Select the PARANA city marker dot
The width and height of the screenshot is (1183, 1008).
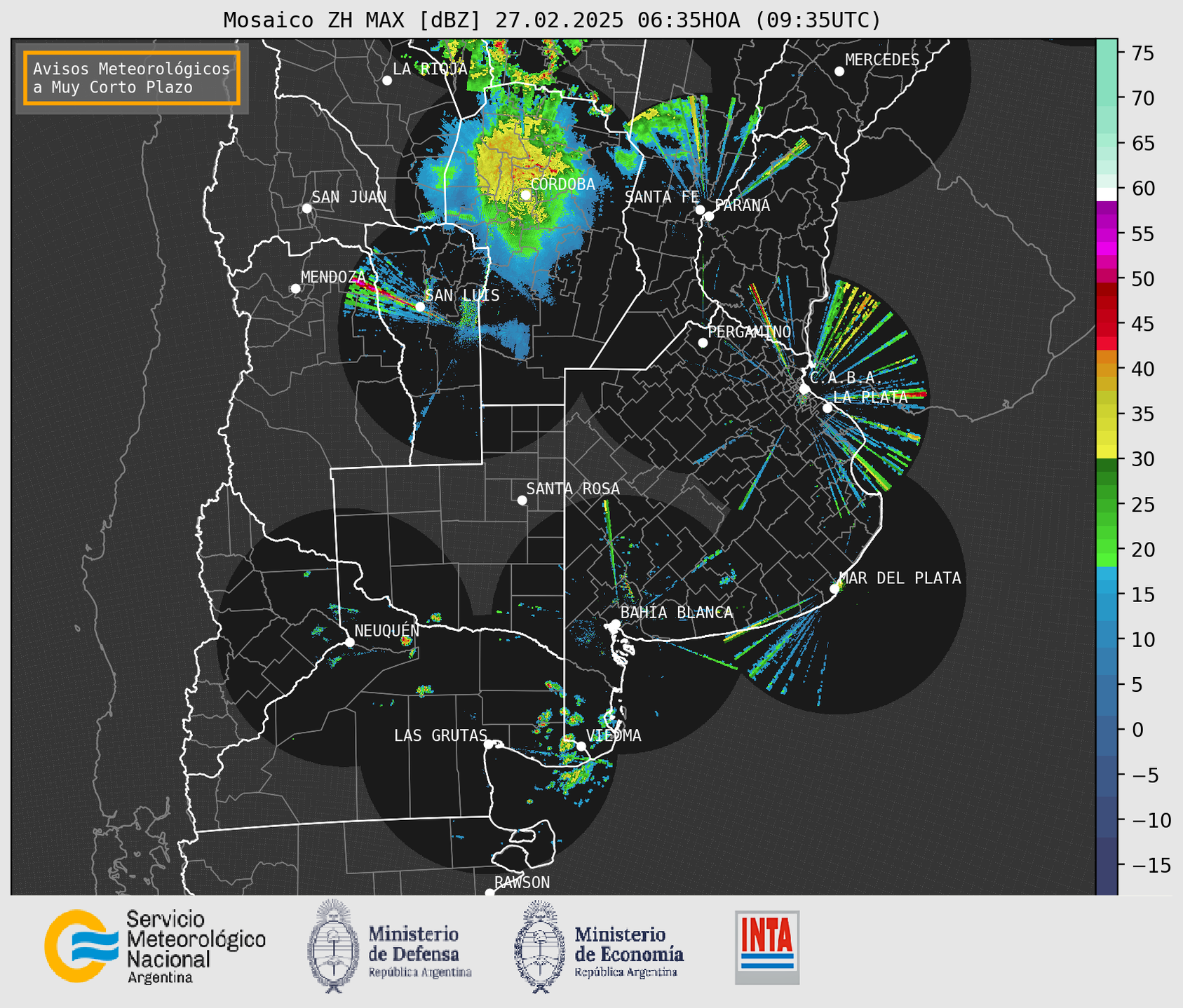pyautogui.click(x=709, y=216)
